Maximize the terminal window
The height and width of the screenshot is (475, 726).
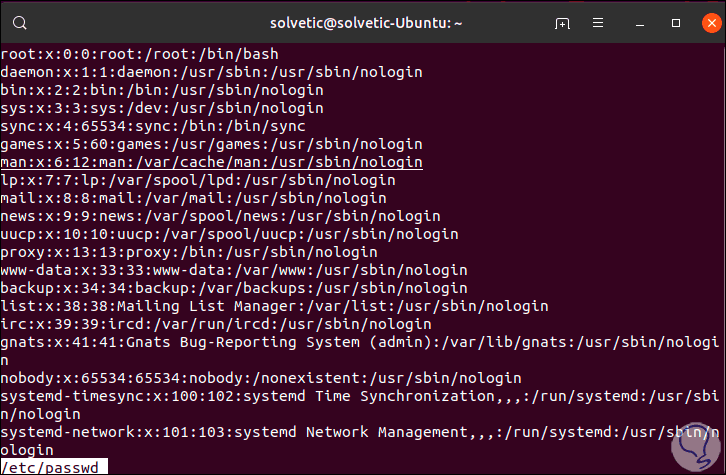(676, 23)
